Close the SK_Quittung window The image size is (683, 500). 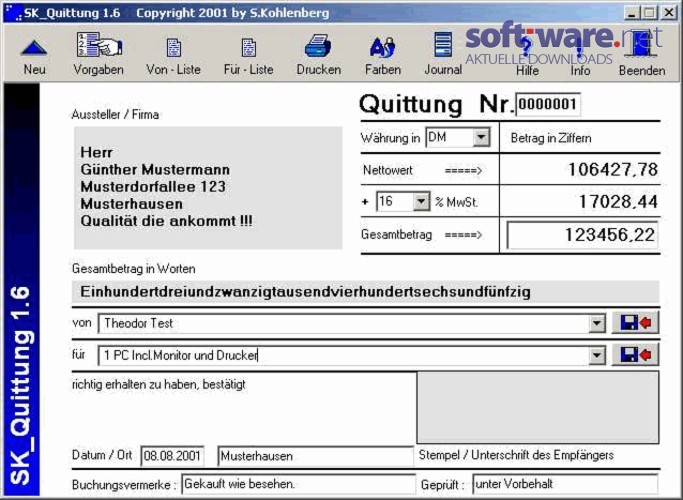click(669, 13)
